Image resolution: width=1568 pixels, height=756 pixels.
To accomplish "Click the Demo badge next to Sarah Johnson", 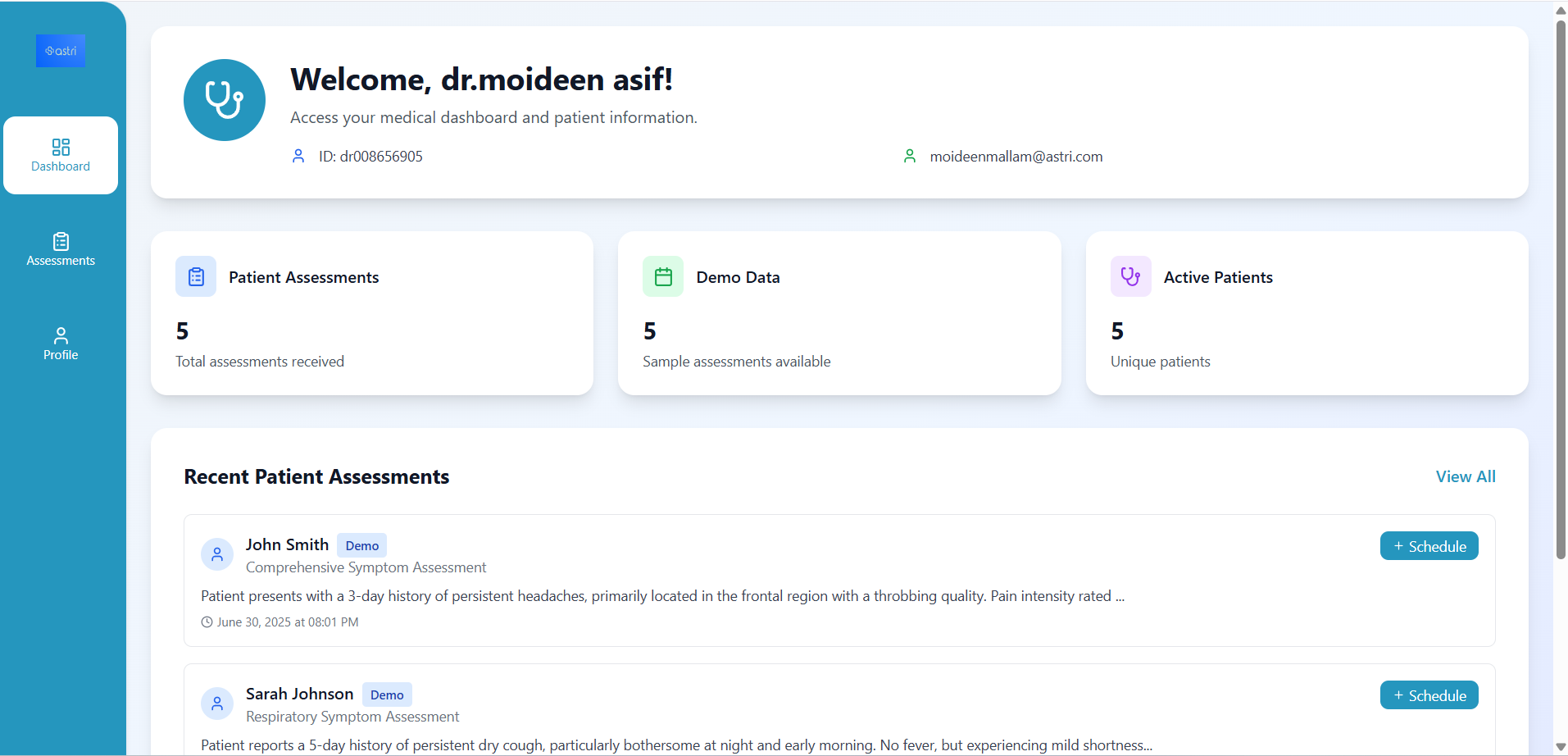I will [x=387, y=695].
